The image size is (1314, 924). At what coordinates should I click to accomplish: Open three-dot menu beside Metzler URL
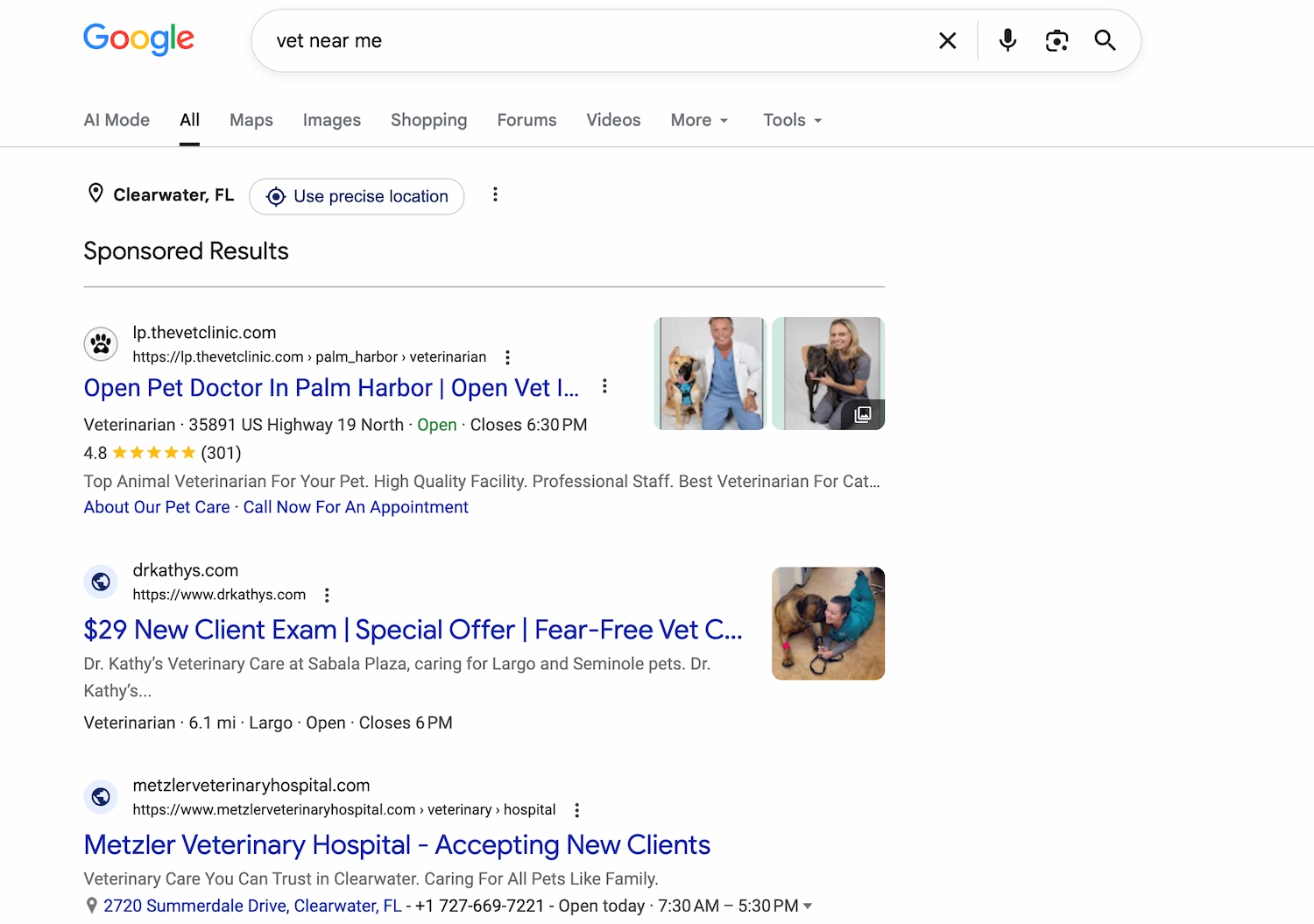click(576, 810)
